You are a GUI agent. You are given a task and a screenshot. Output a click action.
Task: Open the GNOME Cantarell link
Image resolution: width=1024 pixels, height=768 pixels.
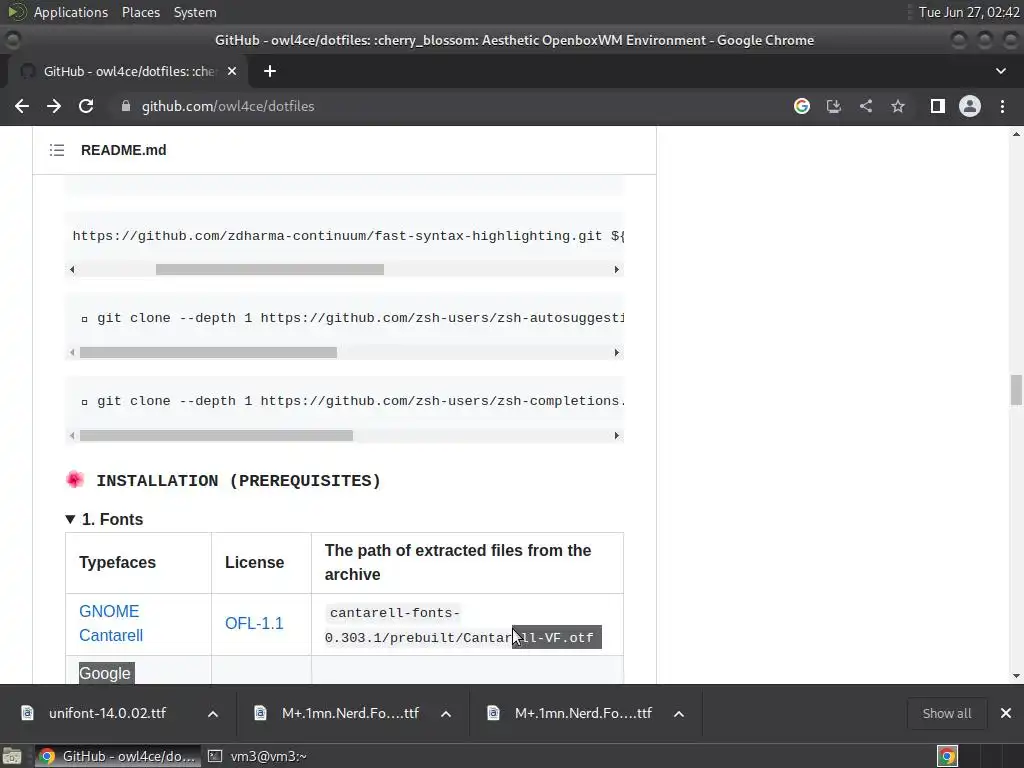[111, 623]
